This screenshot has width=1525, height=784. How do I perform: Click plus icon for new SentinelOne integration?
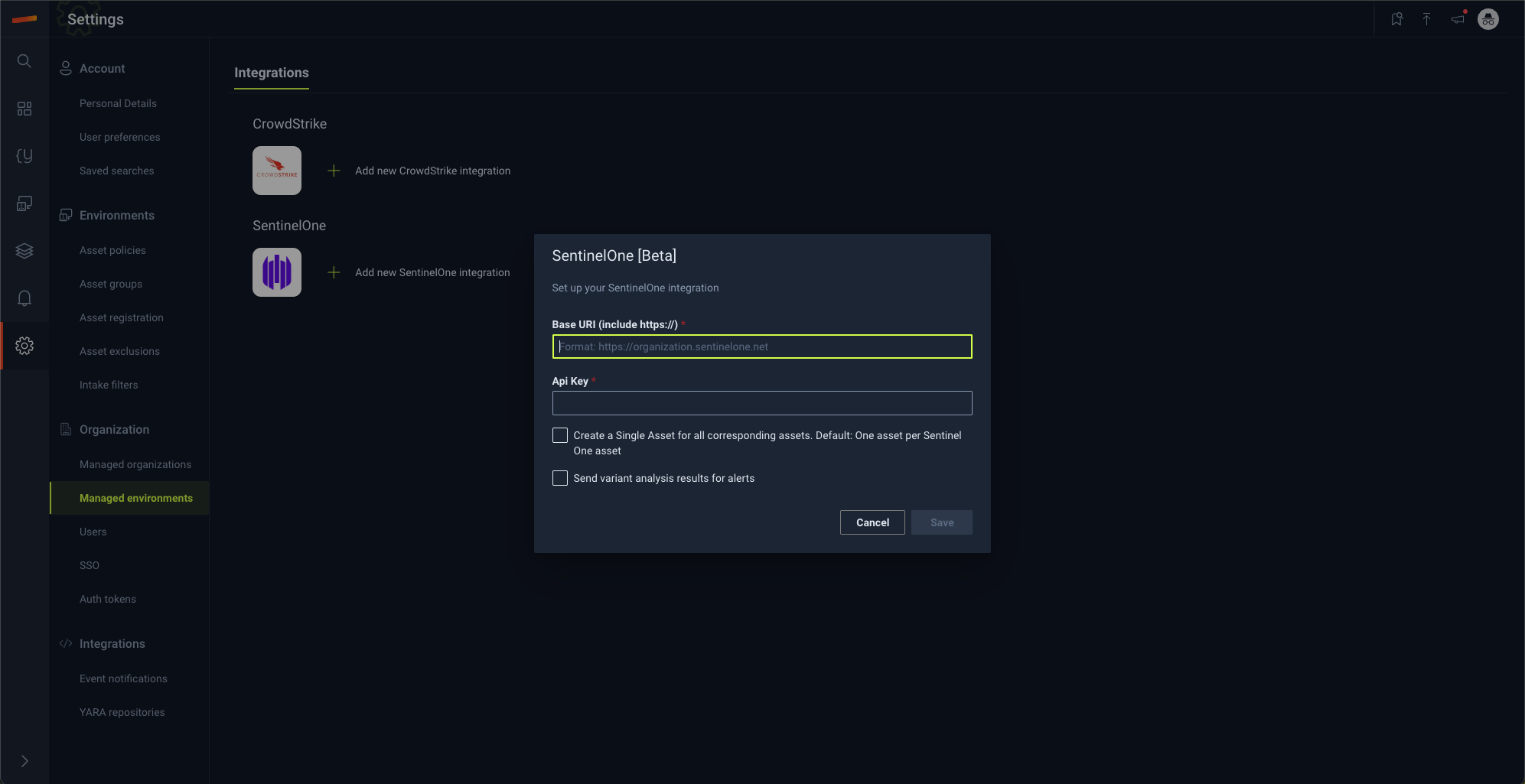pos(334,272)
